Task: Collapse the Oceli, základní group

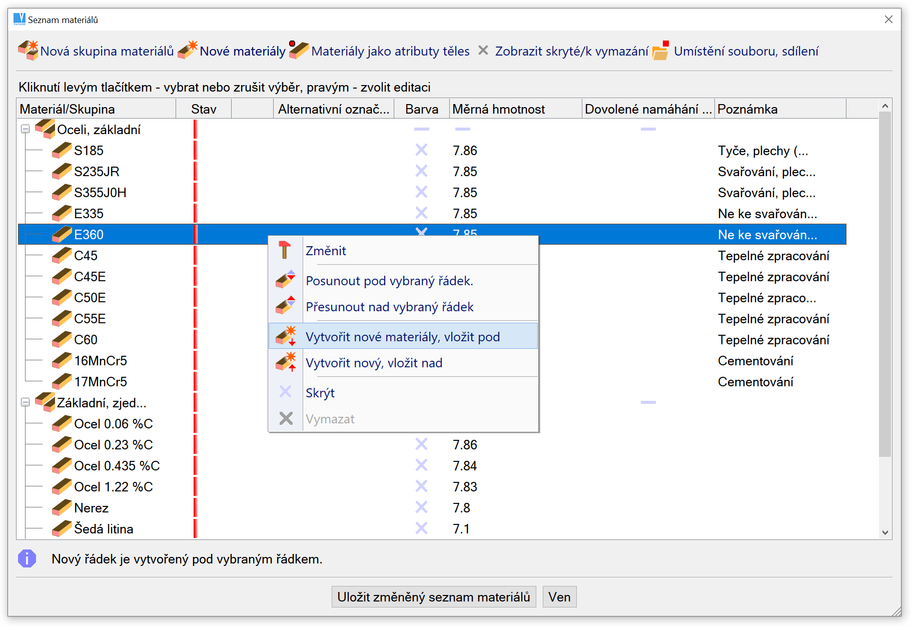Action: click(25, 130)
